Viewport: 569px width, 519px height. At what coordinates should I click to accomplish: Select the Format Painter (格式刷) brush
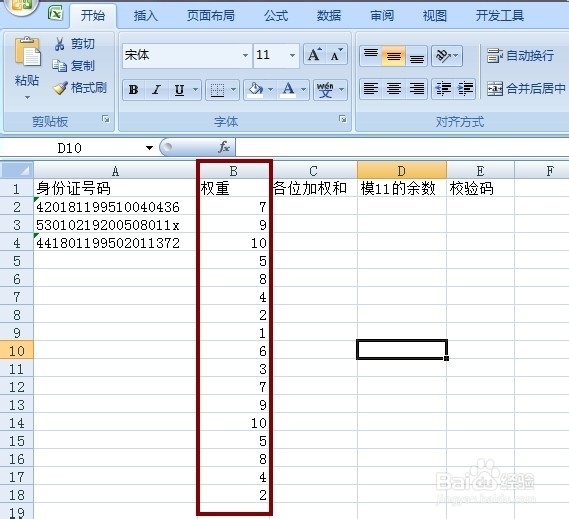(x=60, y=88)
